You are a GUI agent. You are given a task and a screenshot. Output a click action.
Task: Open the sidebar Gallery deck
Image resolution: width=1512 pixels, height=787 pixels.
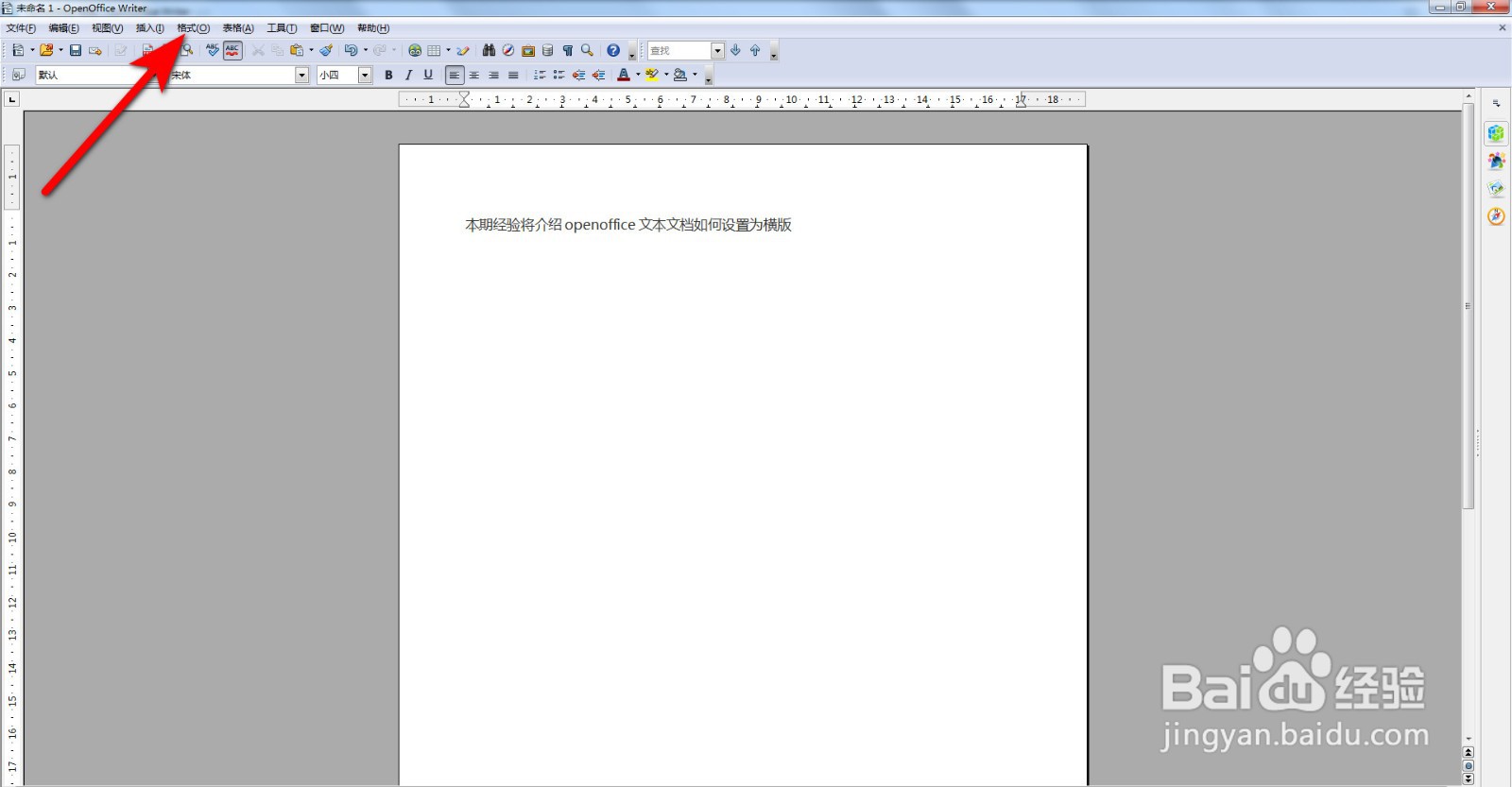pos(1496,189)
